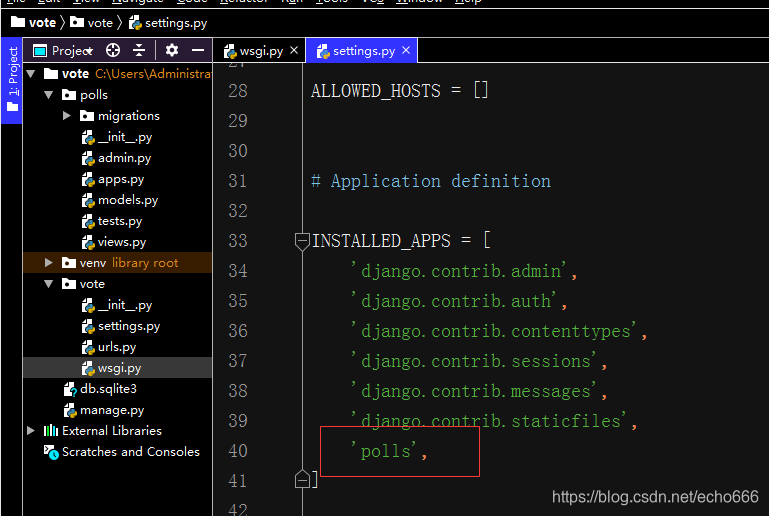
Task: Click the polls folder icon
Action: (69, 95)
